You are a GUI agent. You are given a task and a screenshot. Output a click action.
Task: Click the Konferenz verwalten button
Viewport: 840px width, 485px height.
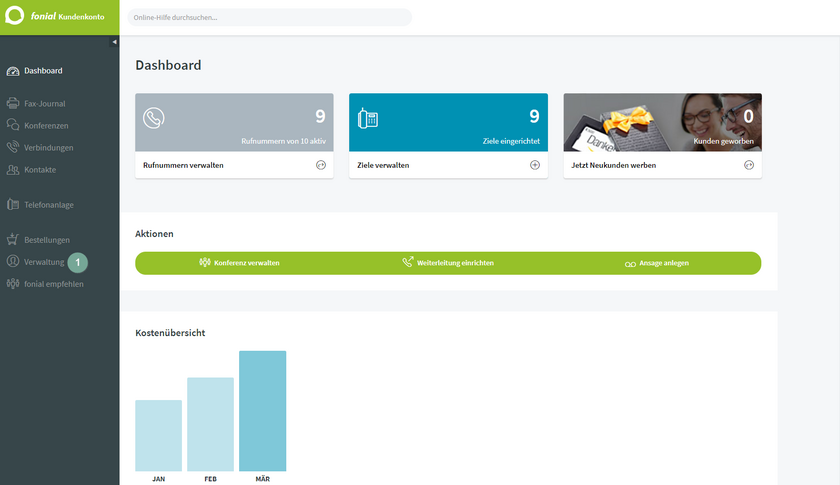click(x=239, y=263)
